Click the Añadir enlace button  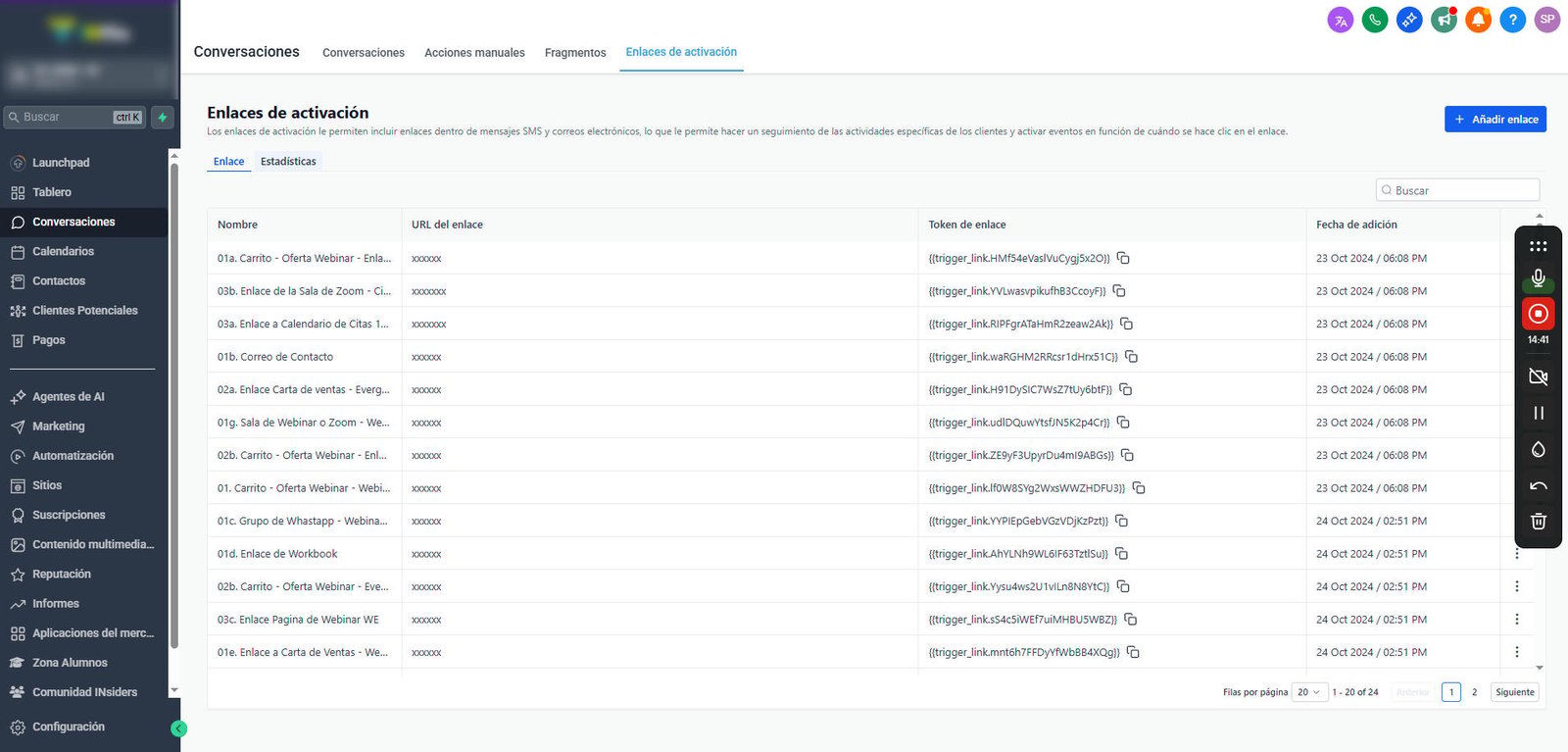[1495, 119]
